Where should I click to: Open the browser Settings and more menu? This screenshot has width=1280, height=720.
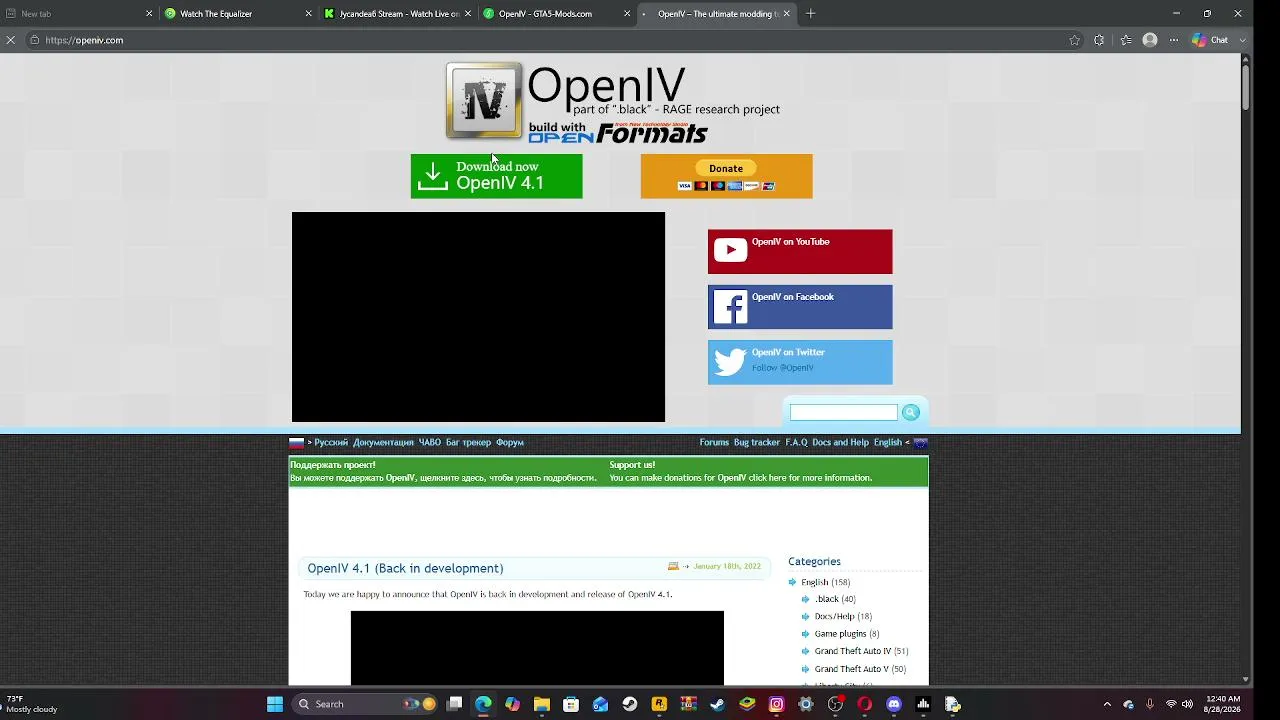(1174, 40)
